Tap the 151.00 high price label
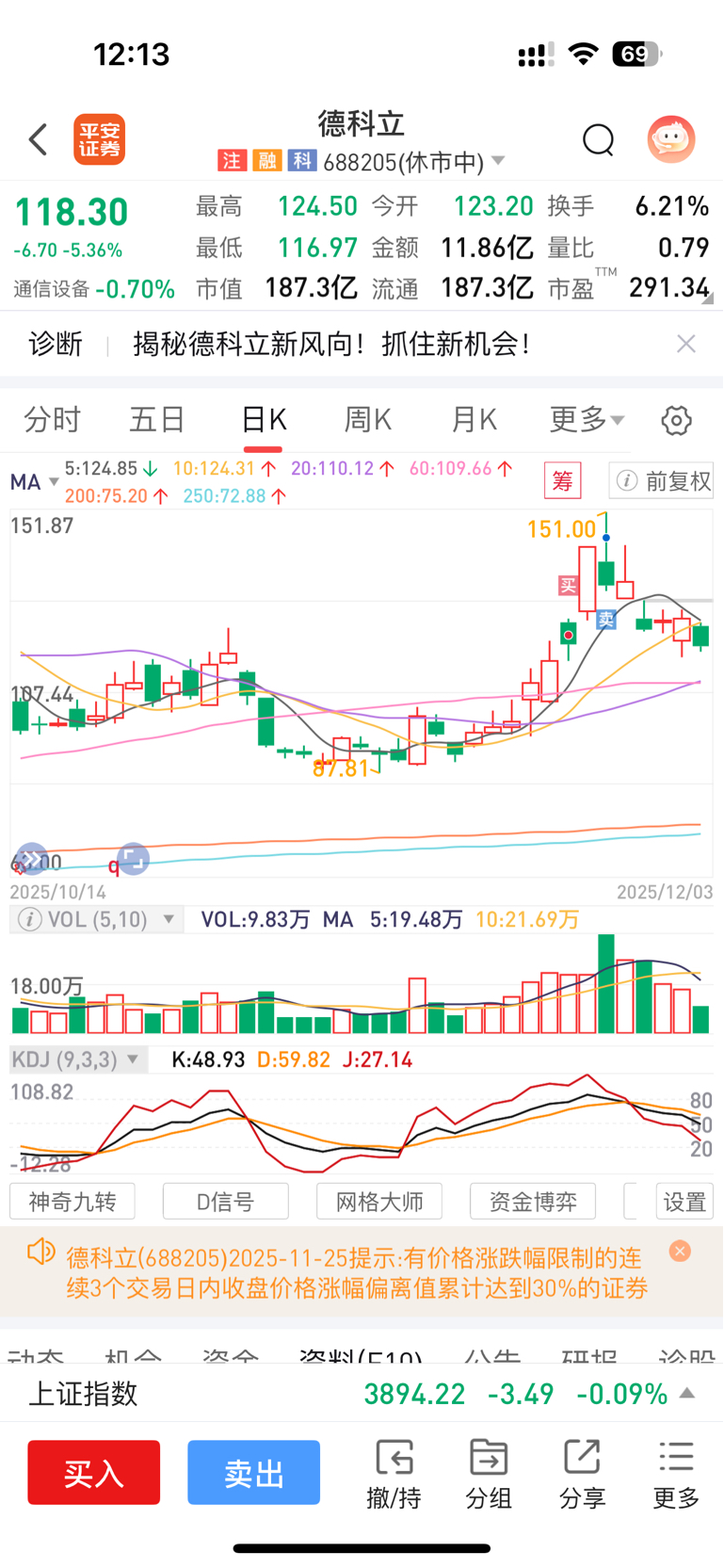The height and width of the screenshot is (1568, 724). coord(562,529)
